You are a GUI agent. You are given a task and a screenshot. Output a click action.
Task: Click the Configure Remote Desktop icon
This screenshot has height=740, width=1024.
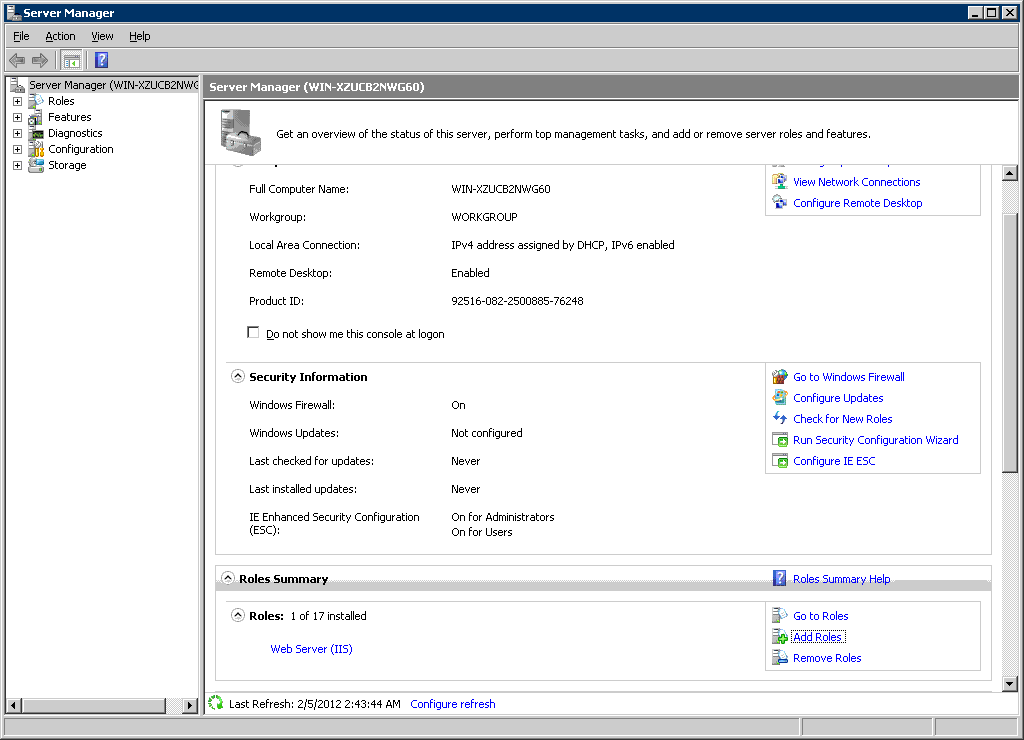point(780,203)
